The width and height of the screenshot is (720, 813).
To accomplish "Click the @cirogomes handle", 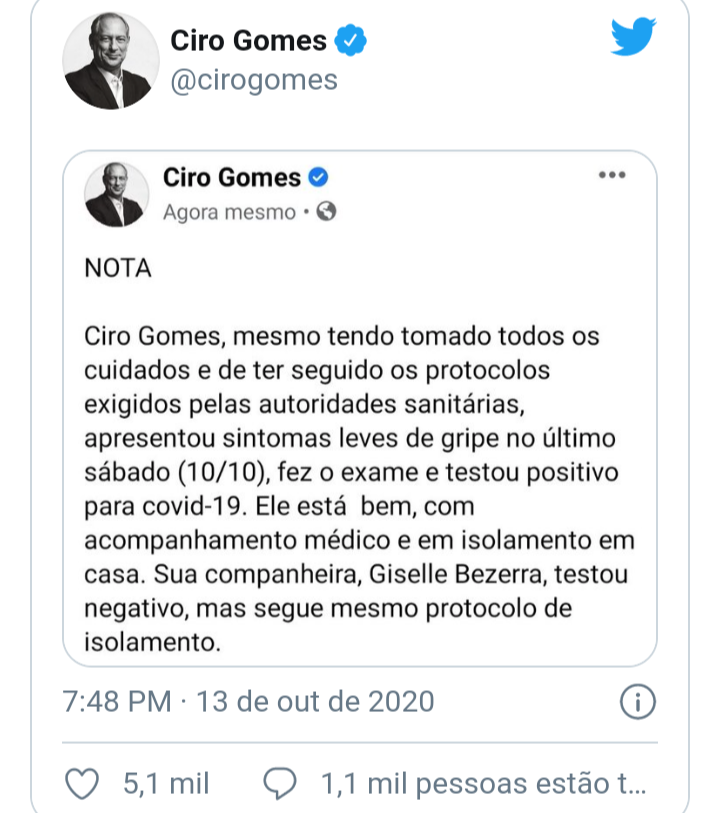I will click(x=254, y=81).
